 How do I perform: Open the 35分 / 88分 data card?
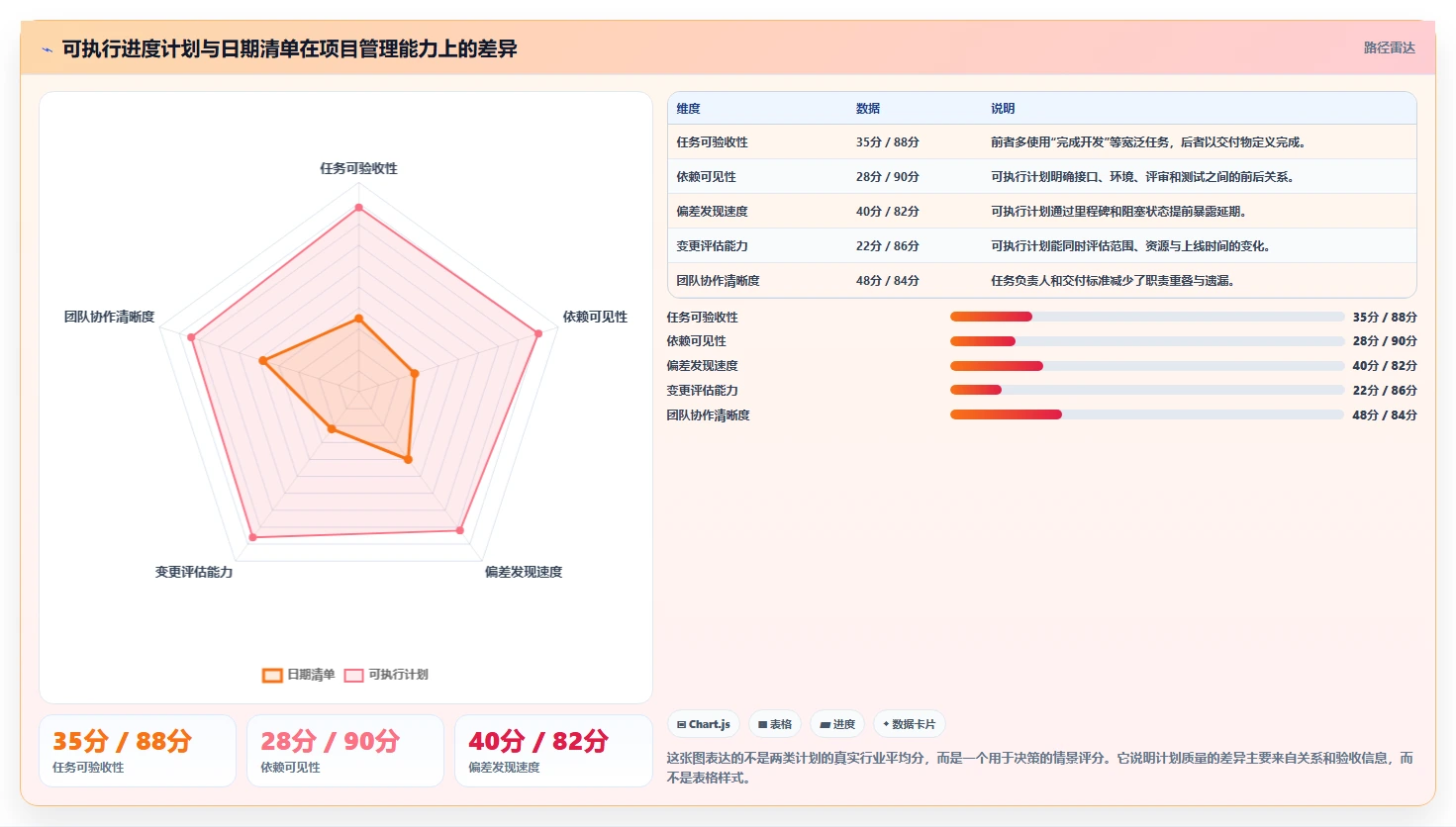click(138, 751)
